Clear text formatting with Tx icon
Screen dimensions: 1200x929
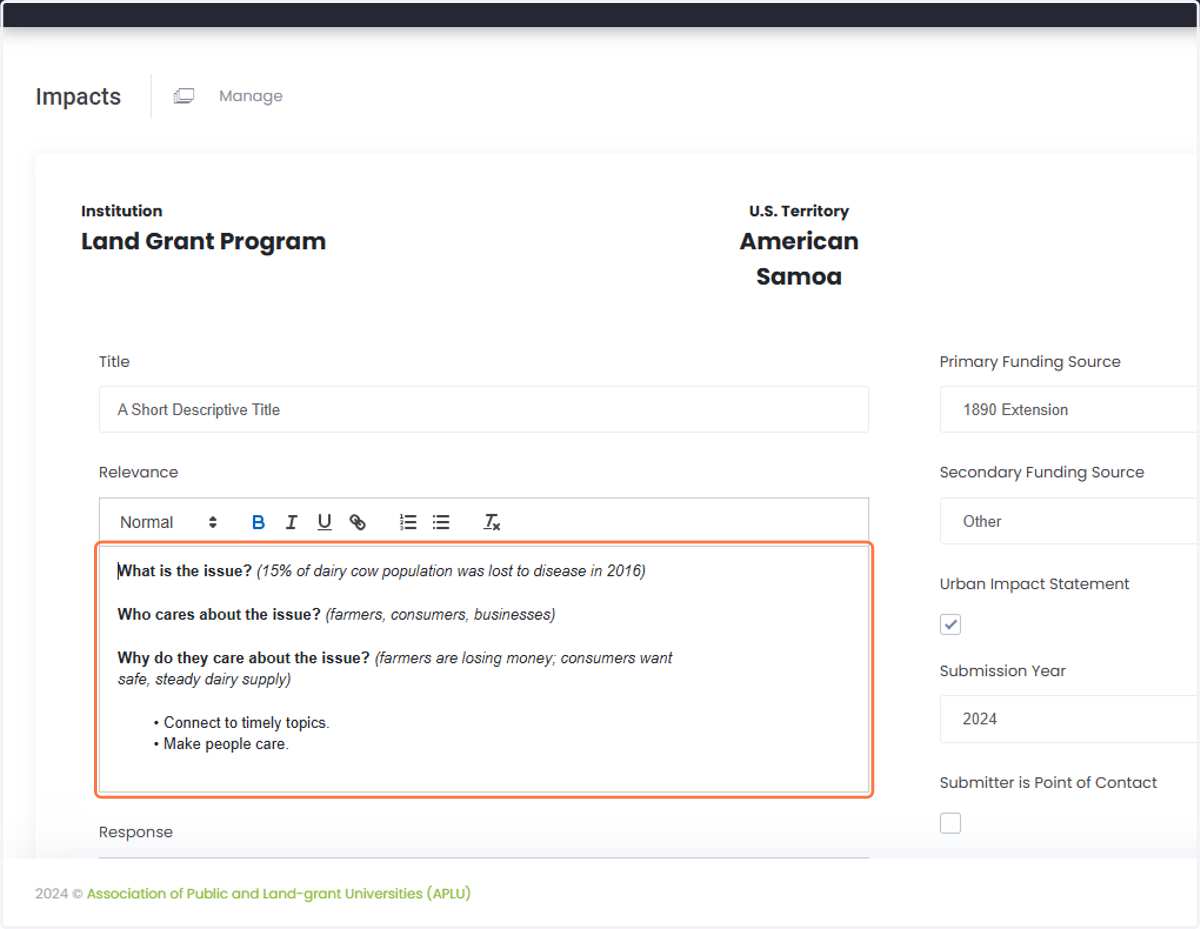pyautogui.click(x=492, y=522)
